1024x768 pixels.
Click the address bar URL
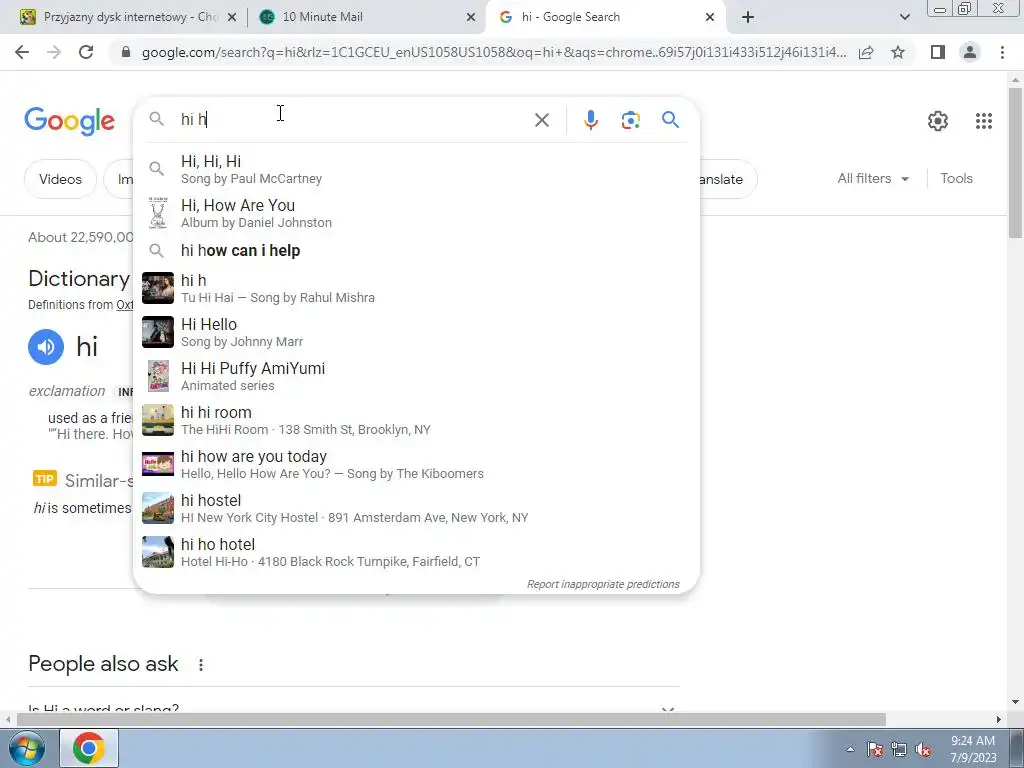(494, 52)
